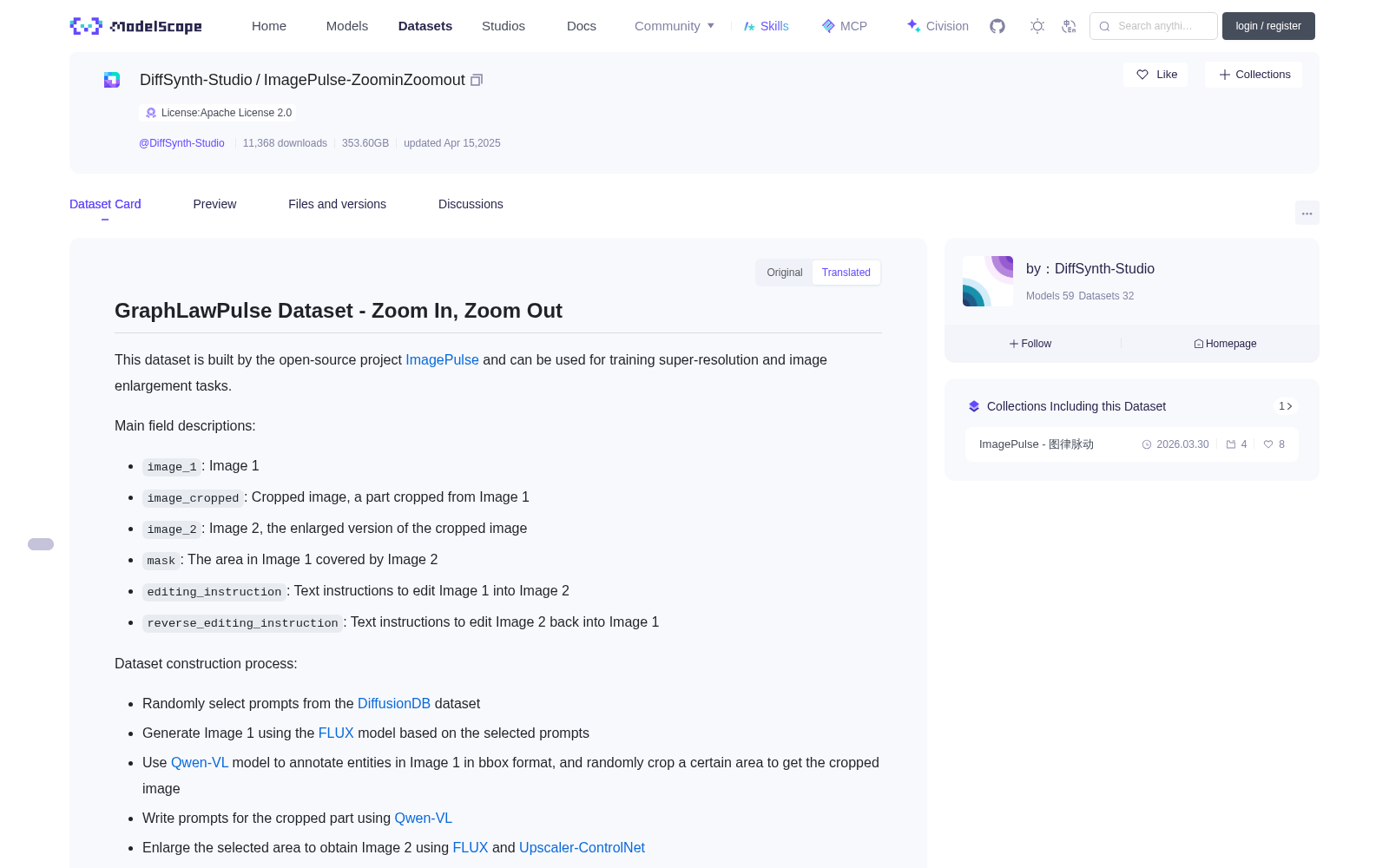Screen dimensions: 1389x868
Task: Expand the Community dropdown menu
Action: point(675,26)
